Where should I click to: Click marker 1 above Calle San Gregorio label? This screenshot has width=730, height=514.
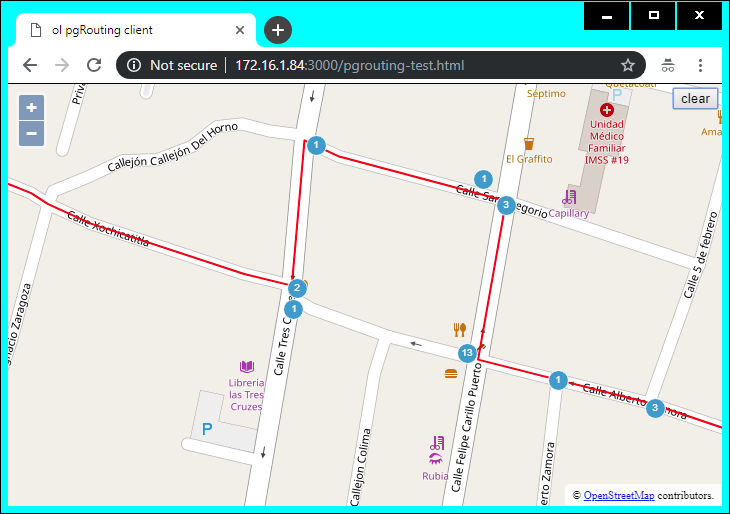coord(483,179)
